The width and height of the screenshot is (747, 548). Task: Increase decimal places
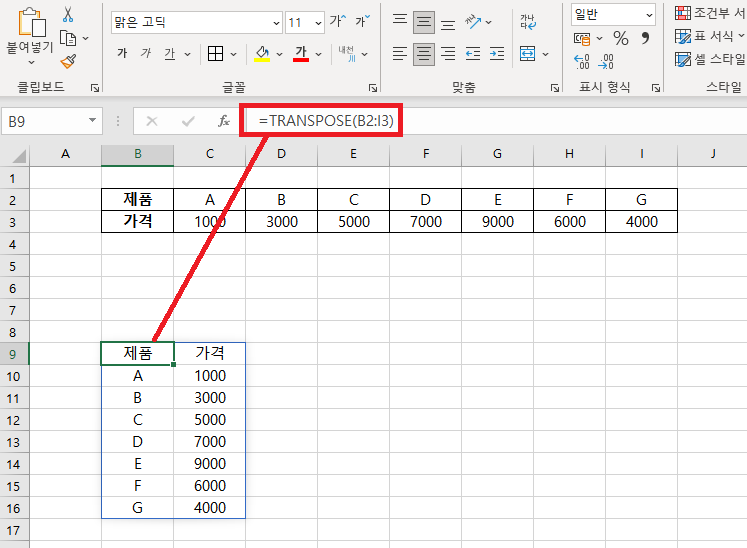[582, 61]
